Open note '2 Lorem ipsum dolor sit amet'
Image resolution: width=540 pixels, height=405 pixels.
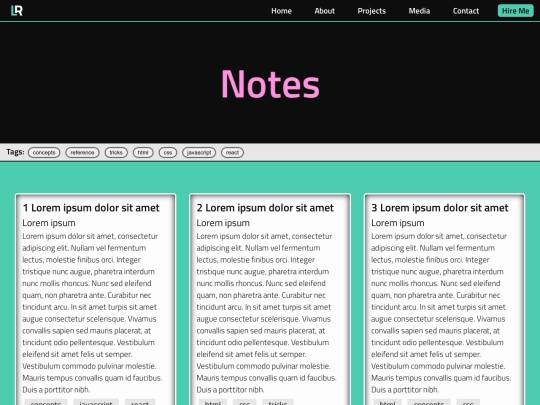tap(265, 208)
